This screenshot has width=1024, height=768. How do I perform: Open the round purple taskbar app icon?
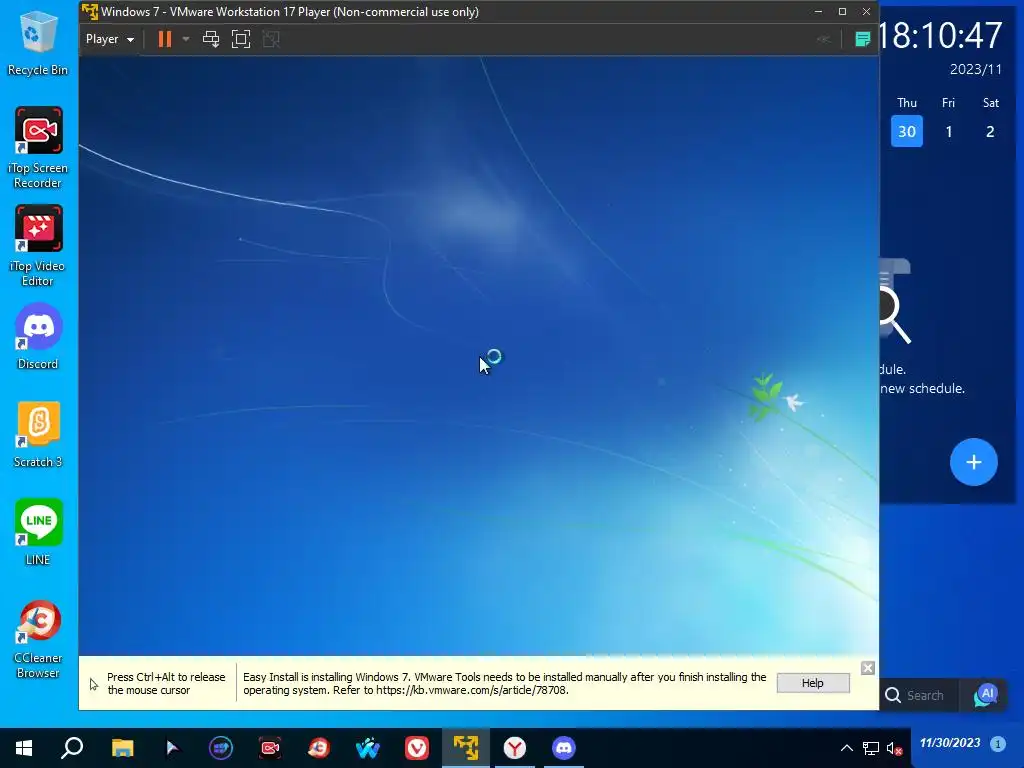(x=221, y=748)
